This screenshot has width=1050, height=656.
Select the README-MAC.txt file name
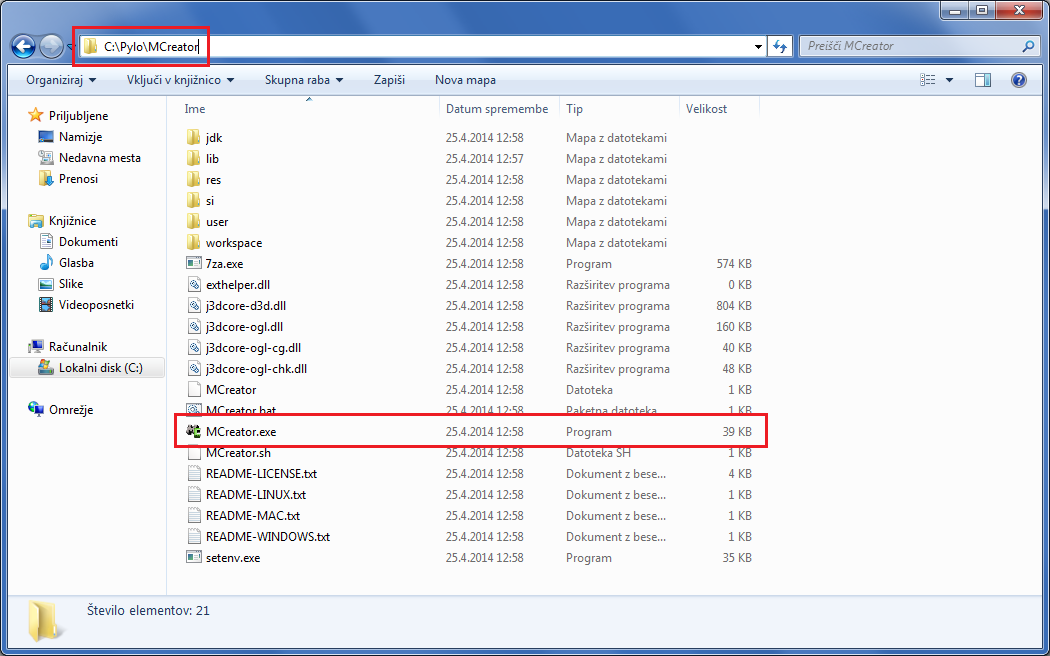click(253, 516)
